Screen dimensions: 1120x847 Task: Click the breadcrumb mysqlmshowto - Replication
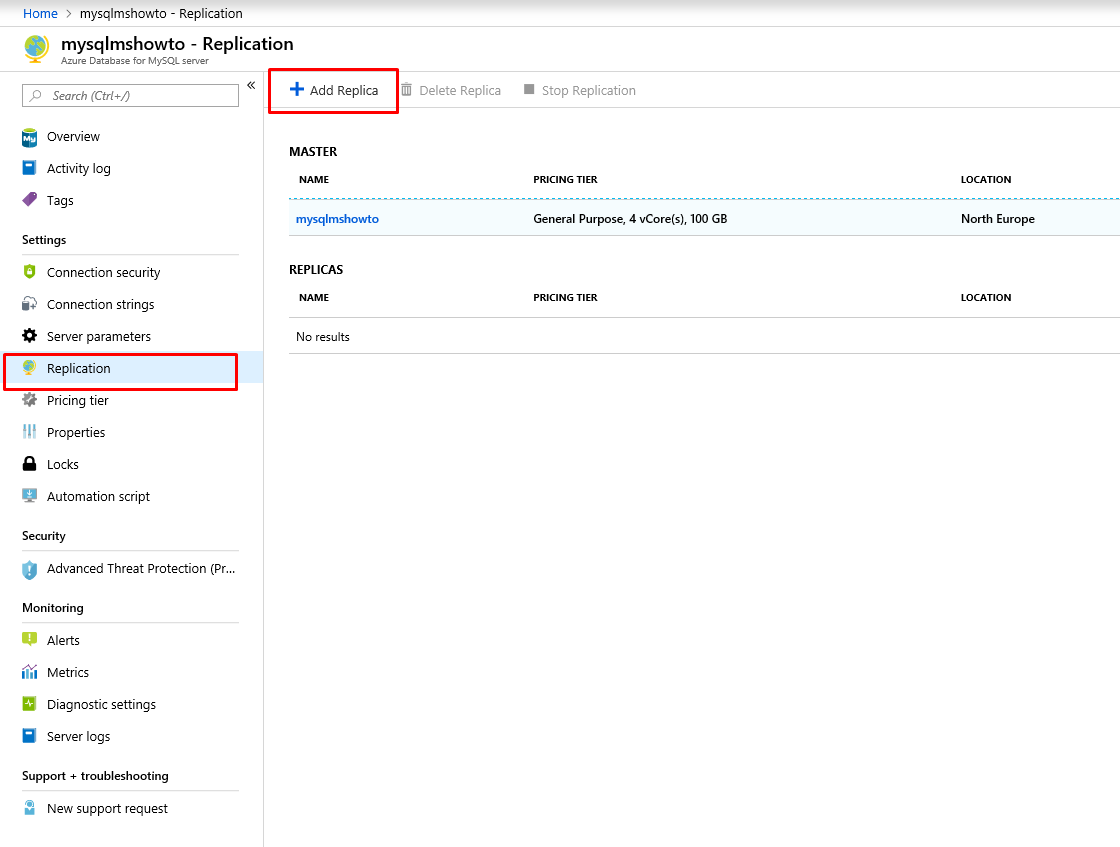point(161,14)
